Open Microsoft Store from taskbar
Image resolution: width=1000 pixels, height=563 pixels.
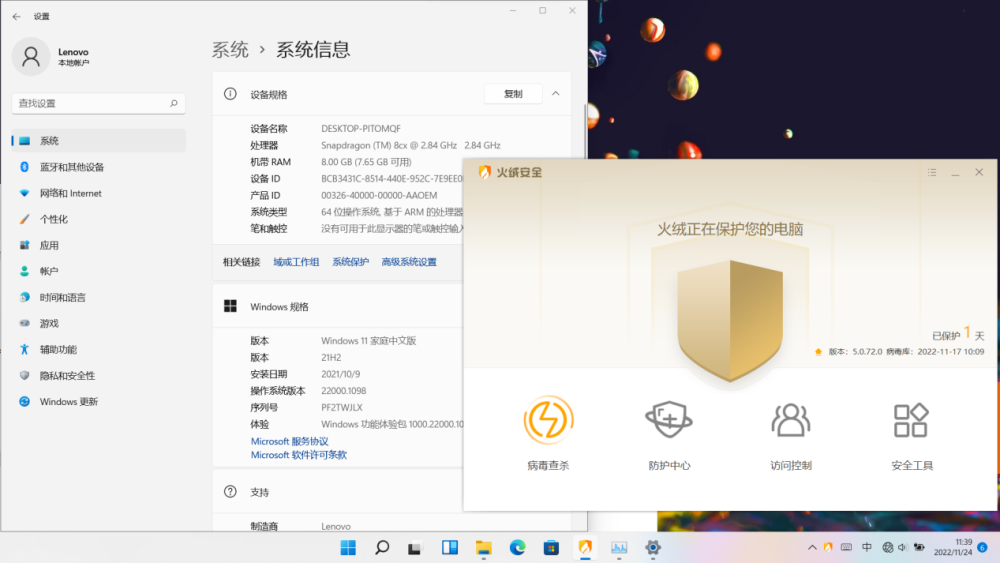tap(551, 548)
